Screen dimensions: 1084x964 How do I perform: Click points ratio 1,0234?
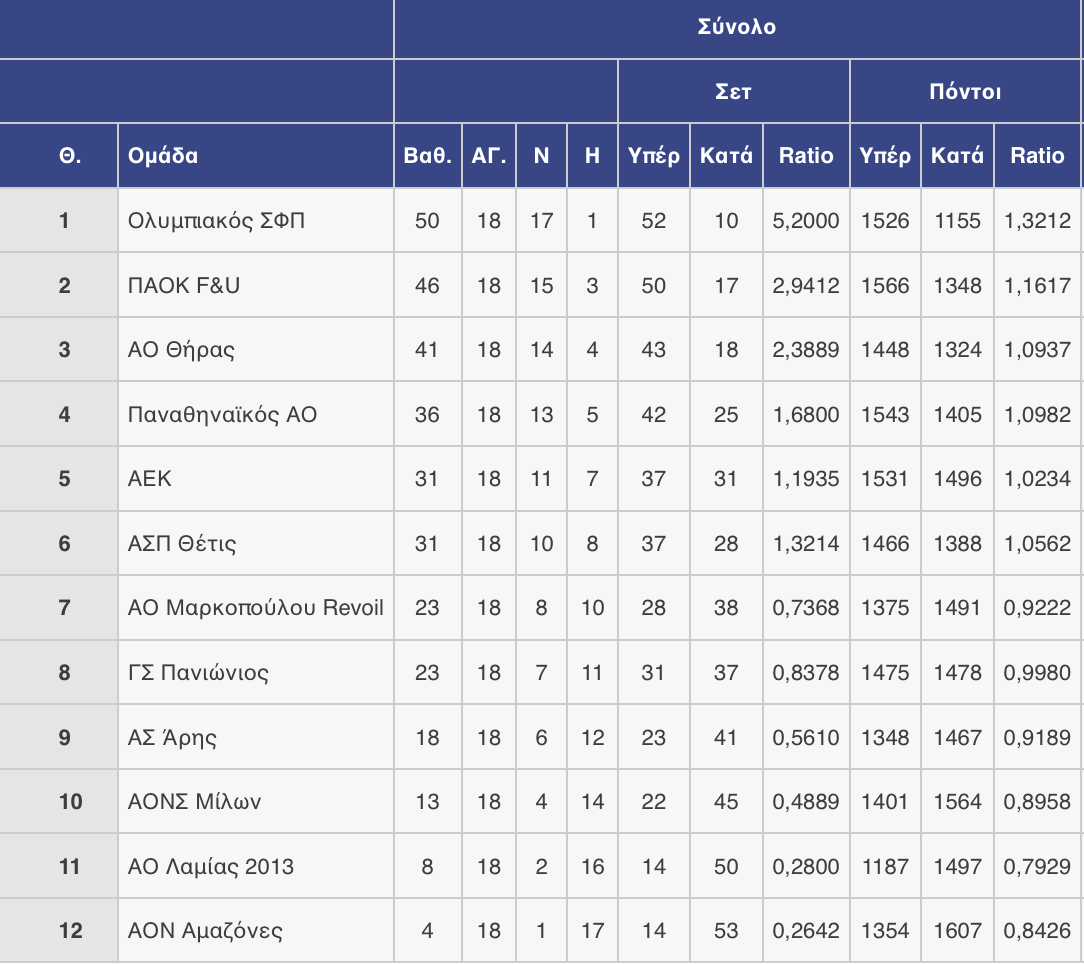tap(1037, 479)
